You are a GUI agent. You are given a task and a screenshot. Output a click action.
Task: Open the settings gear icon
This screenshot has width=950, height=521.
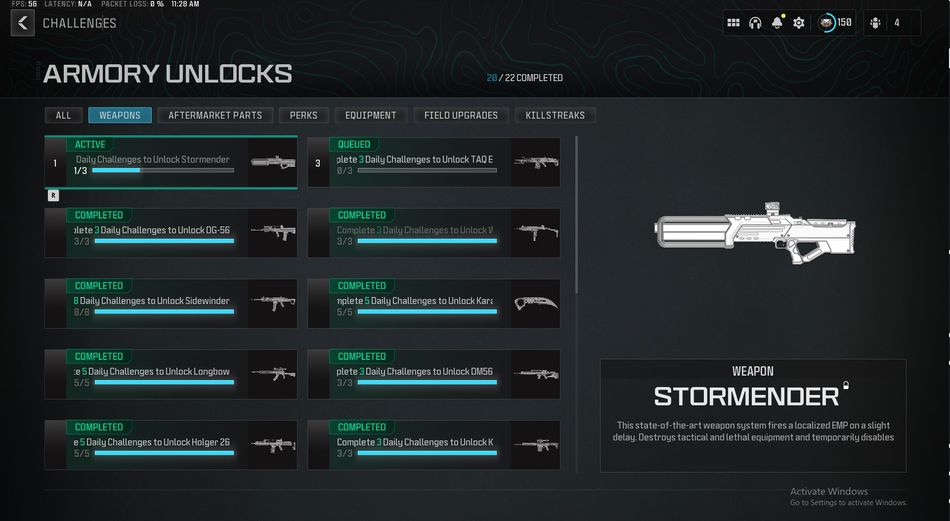click(x=799, y=23)
